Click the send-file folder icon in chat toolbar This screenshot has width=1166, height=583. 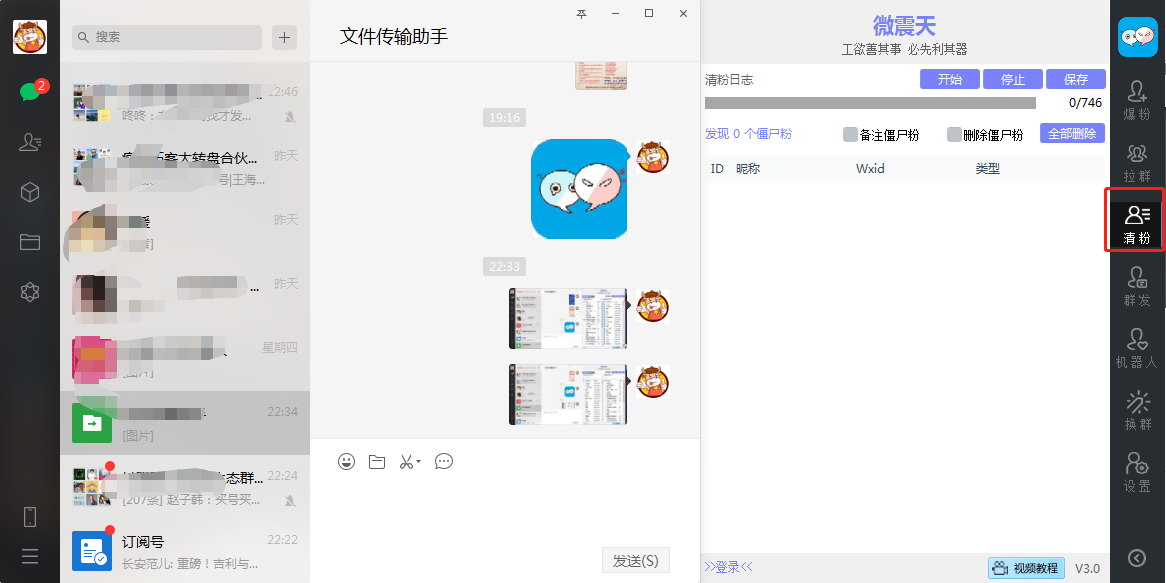pyautogui.click(x=377, y=462)
